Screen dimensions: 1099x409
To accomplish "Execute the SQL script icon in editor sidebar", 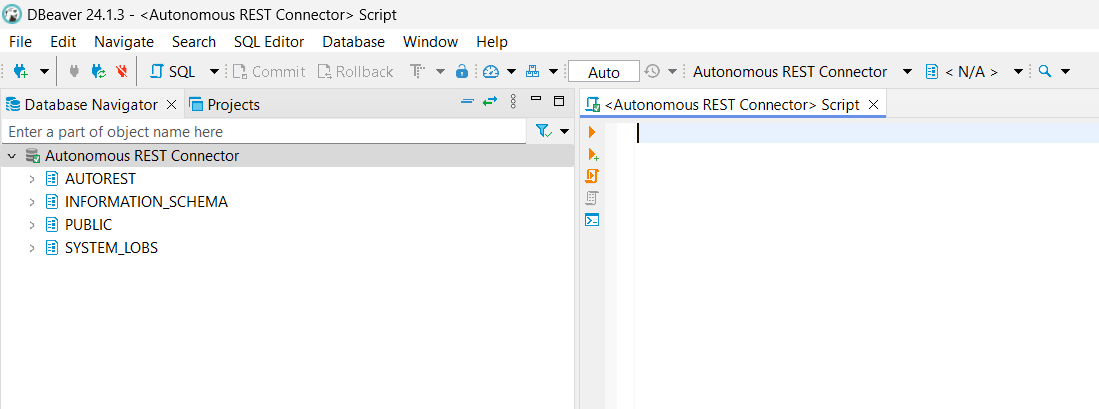I will pos(592,176).
